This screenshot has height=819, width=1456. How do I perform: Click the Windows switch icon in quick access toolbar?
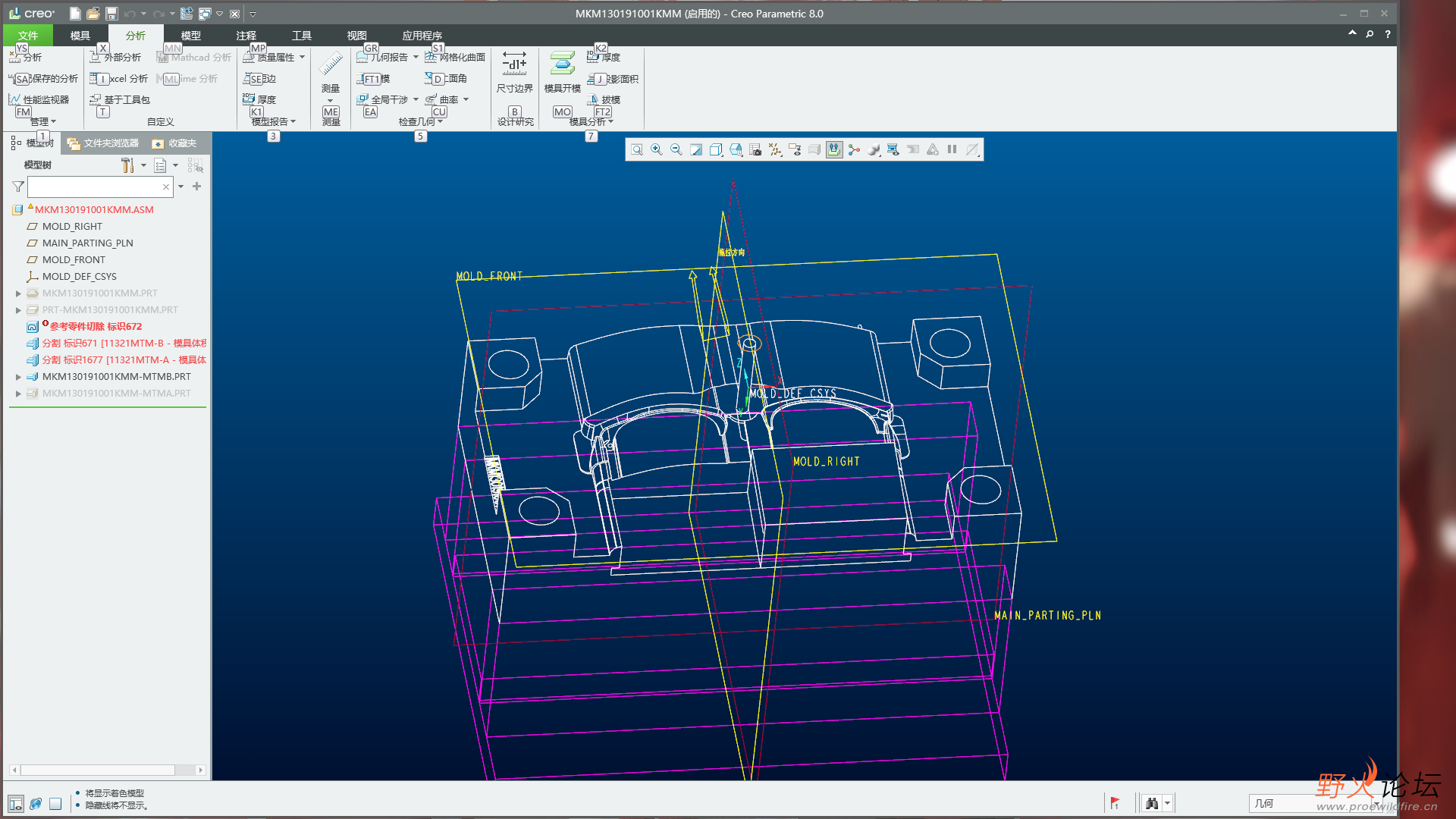(x=205, y=14)
